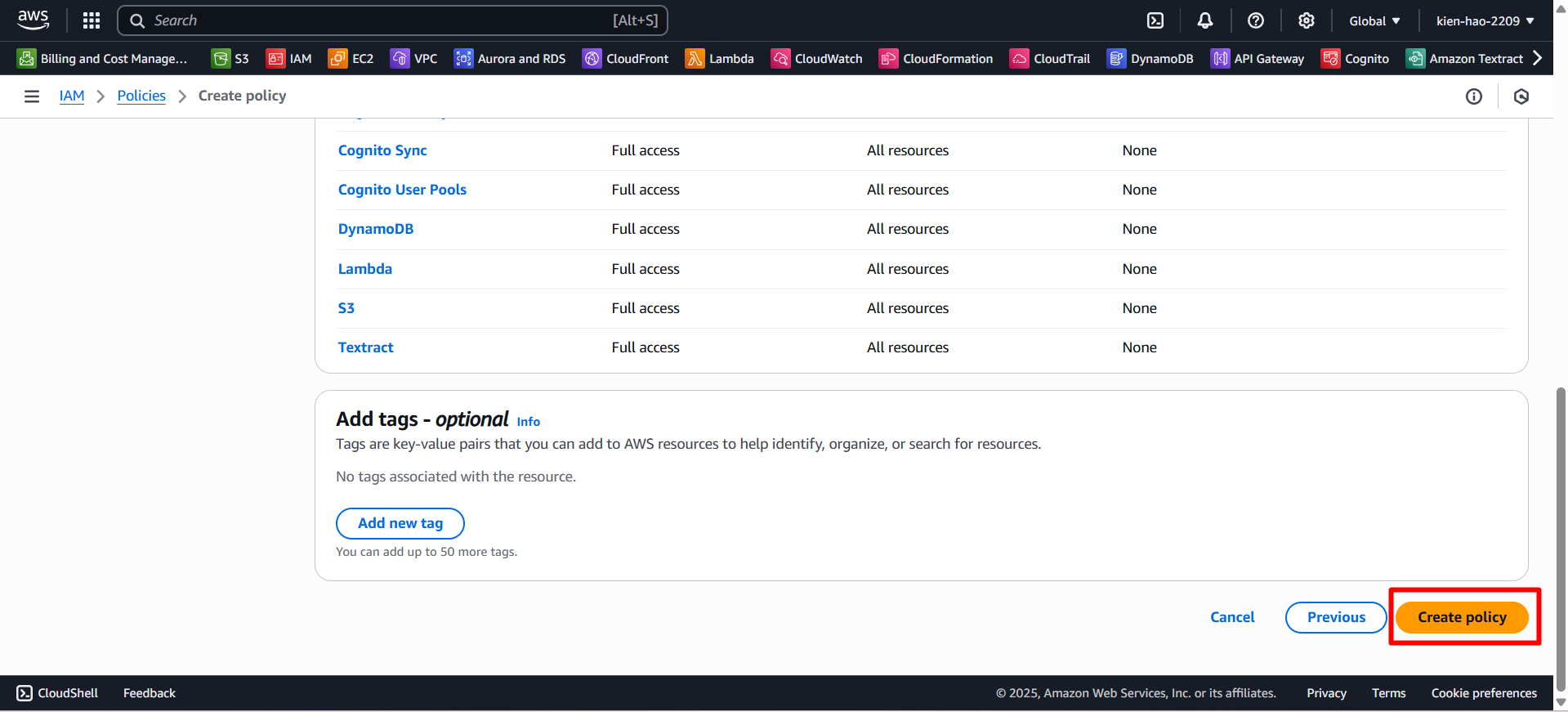Open the settings gear icon
The height and width of the screenshot is (712, 1568).
[1307, 20]
